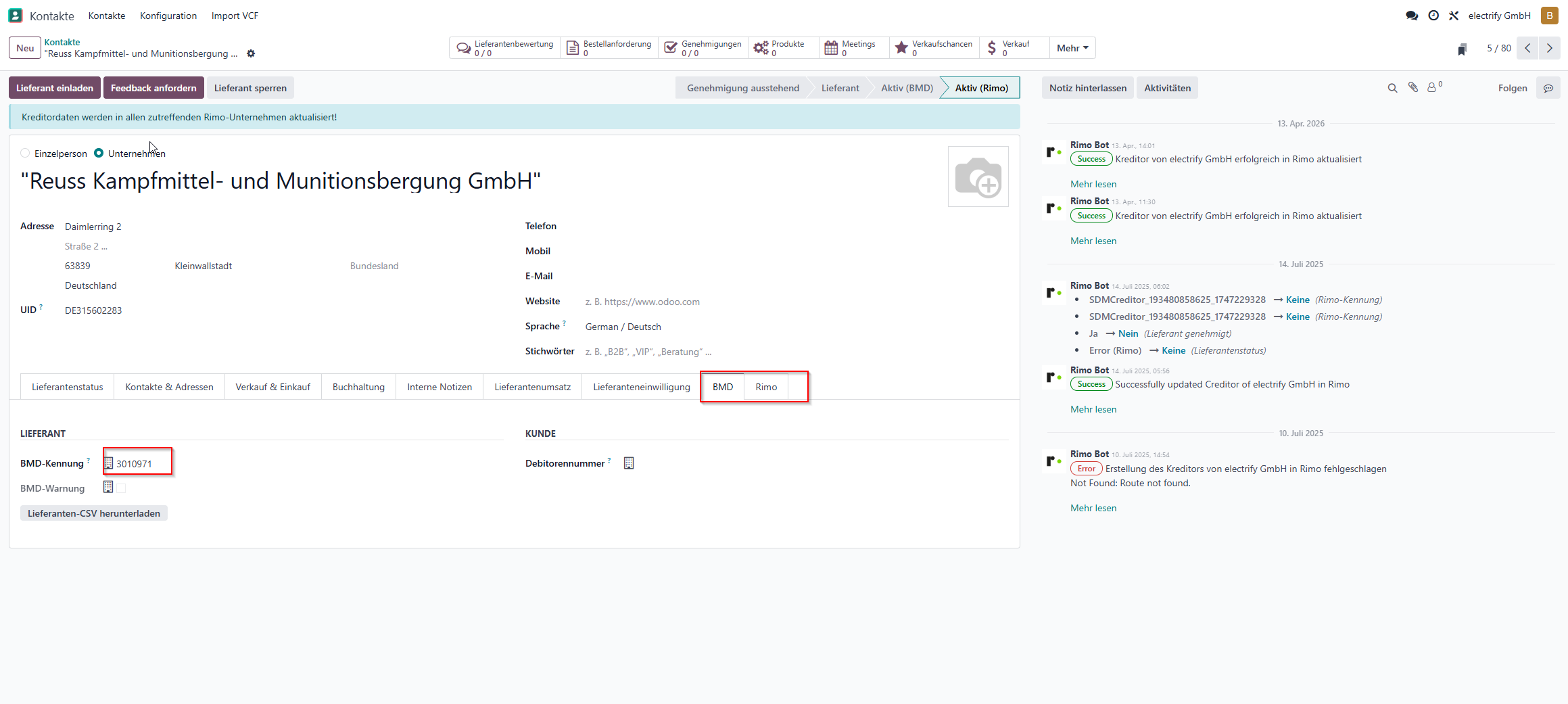Set status to Aktiv (BMD)
This screenshot has width=1568, height=704.
[x=907, y=88]
